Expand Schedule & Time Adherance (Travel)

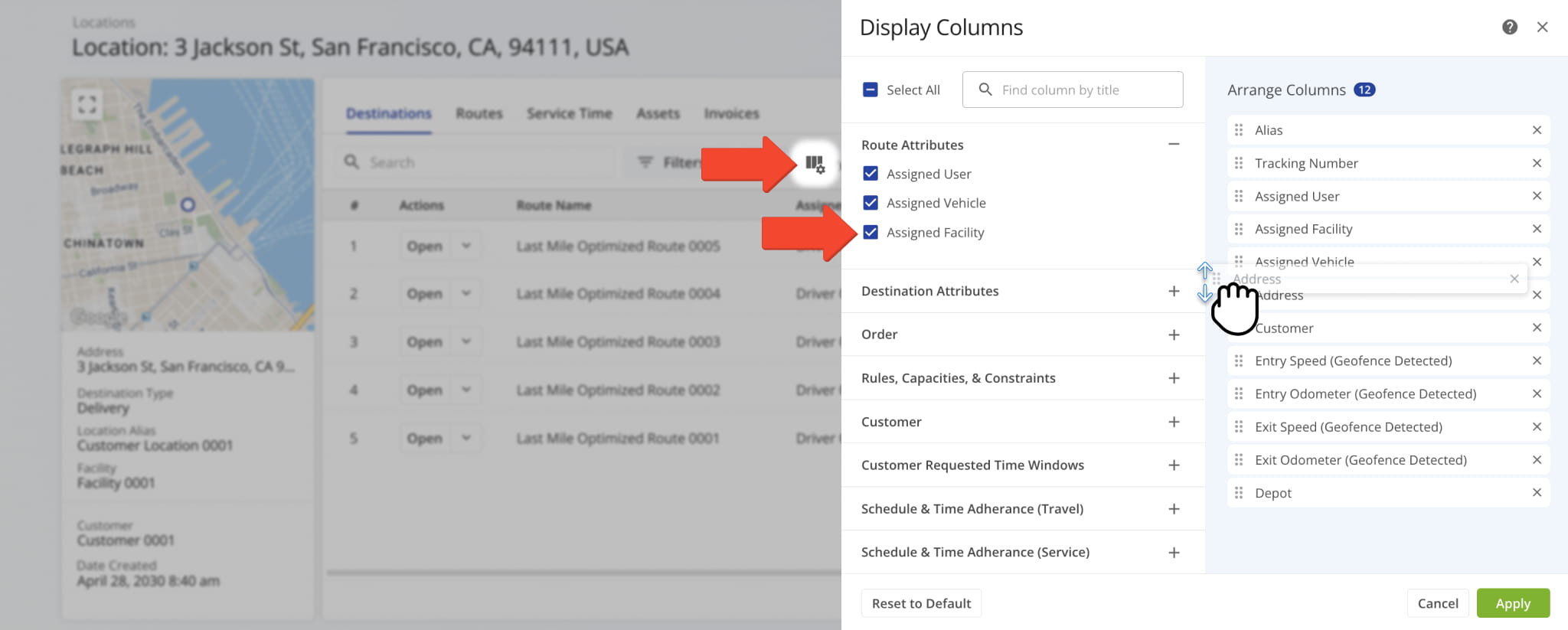1173,509
